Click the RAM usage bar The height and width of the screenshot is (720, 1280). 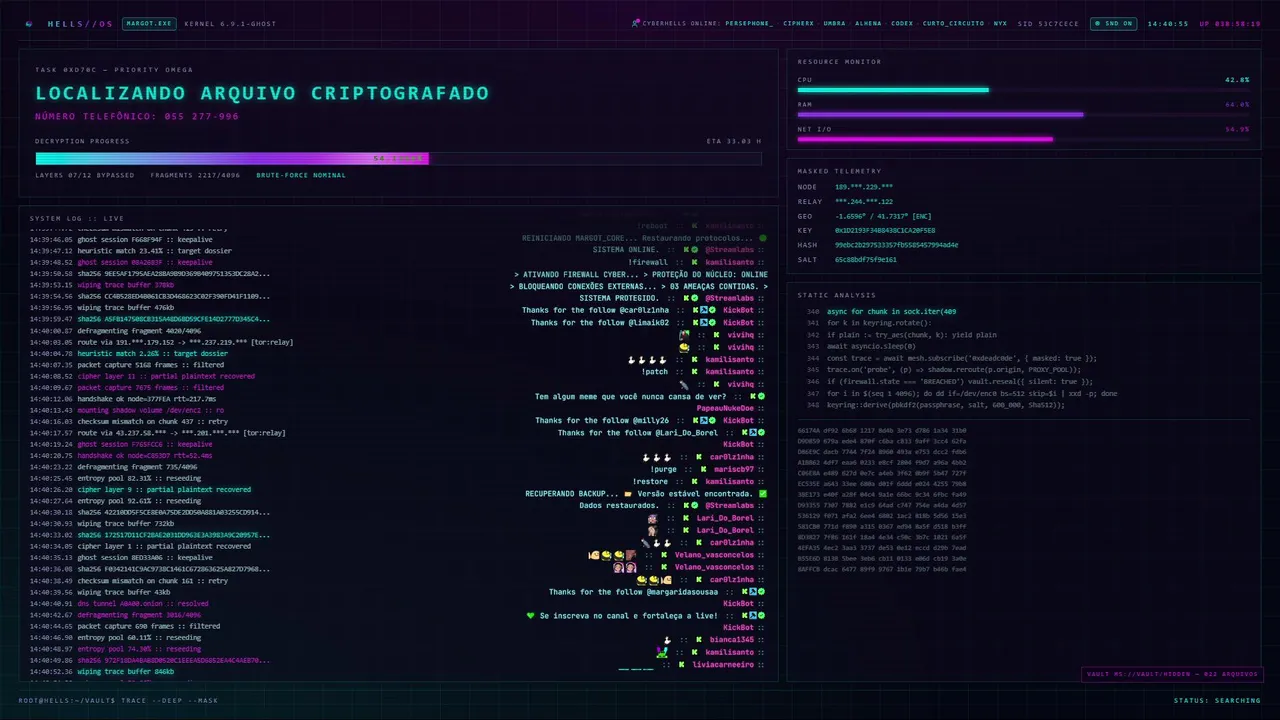[1023, 114]
